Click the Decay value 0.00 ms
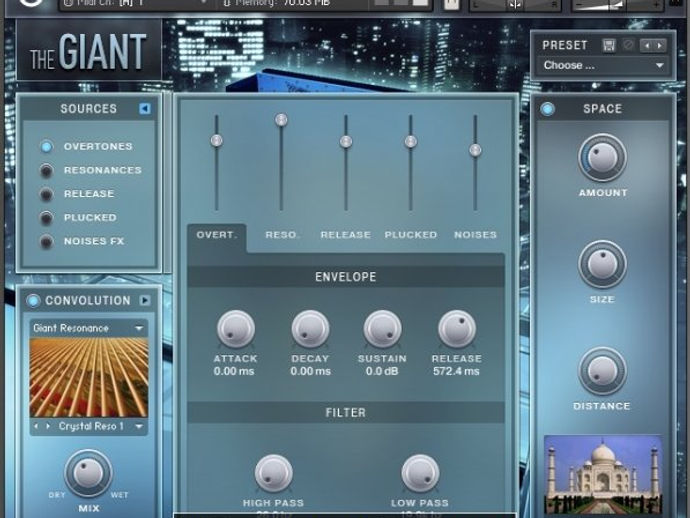 click(310, 371)
